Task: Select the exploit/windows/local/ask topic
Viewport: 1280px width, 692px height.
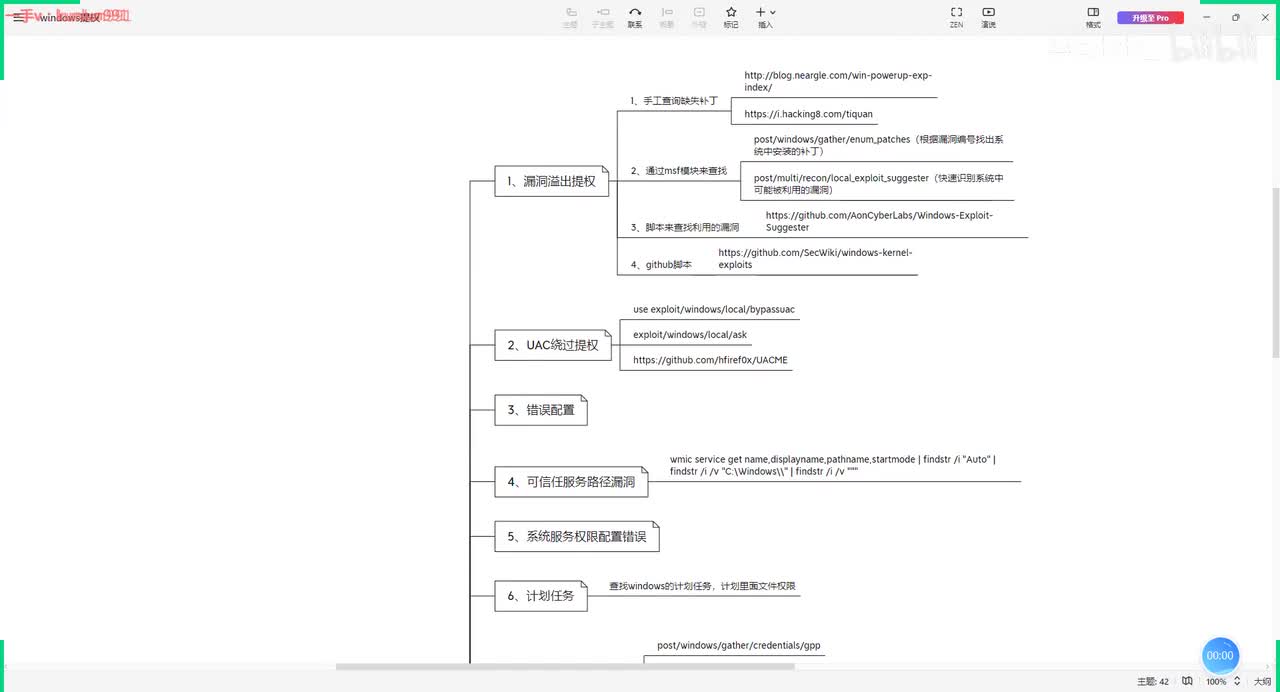Action: click(x=690, y=335)
